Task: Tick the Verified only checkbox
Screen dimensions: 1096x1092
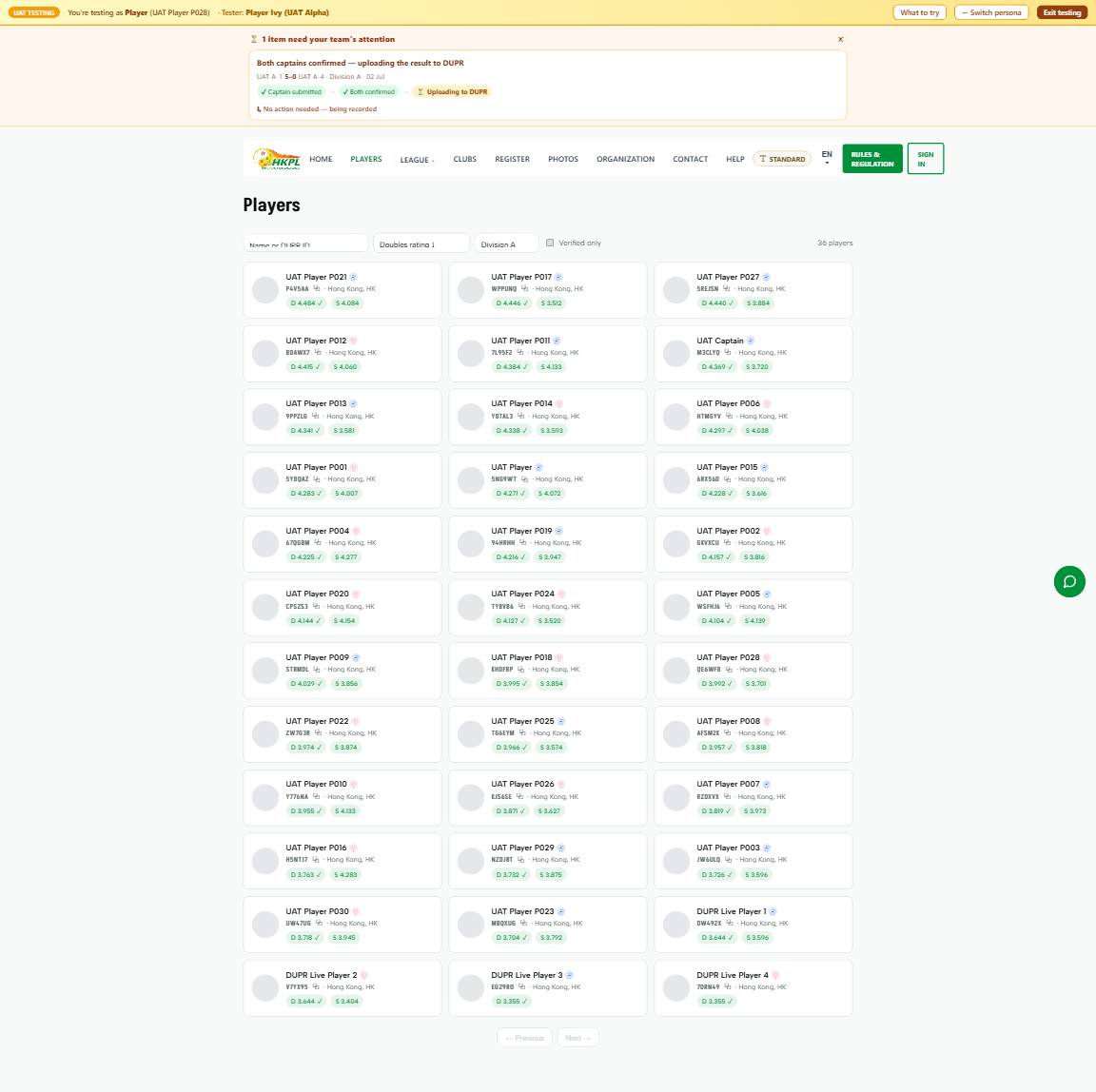Action: pyautogui.click(x=550, y=243)
